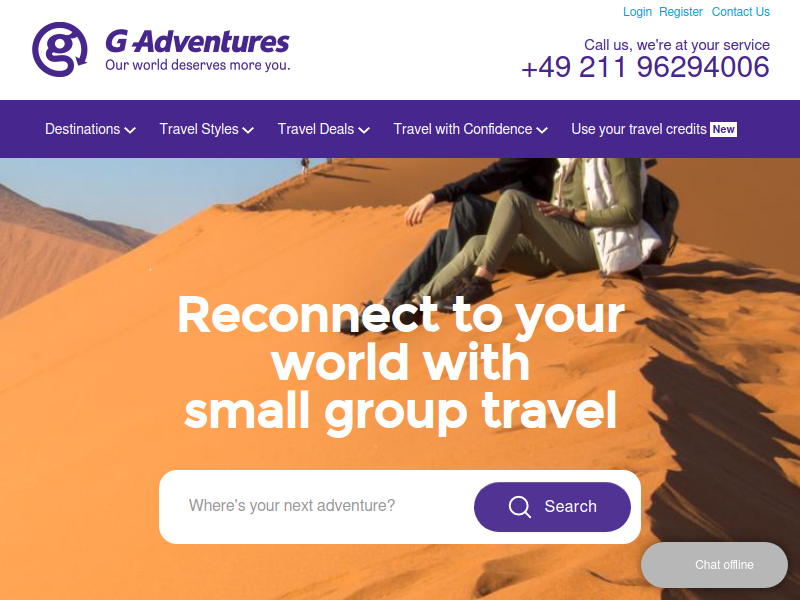The width and height of the screenshot is (800, 600).
Task: Click the G Adventures wordmark text logo
Action: point(197,42)
